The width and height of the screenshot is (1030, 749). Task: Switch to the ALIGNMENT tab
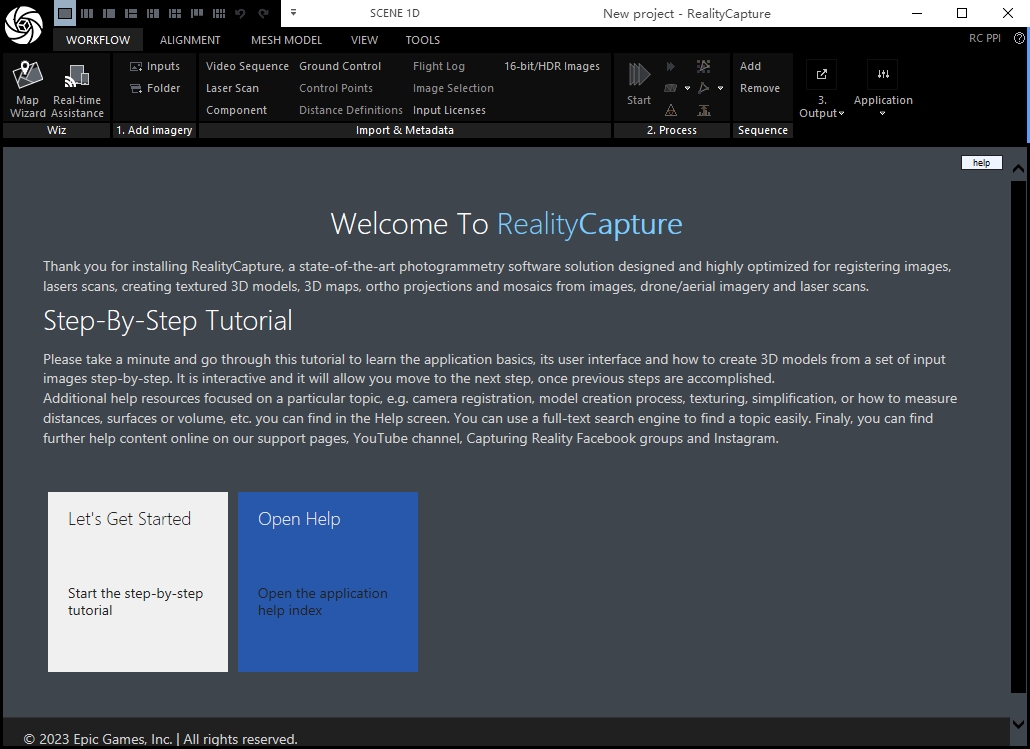190,40
